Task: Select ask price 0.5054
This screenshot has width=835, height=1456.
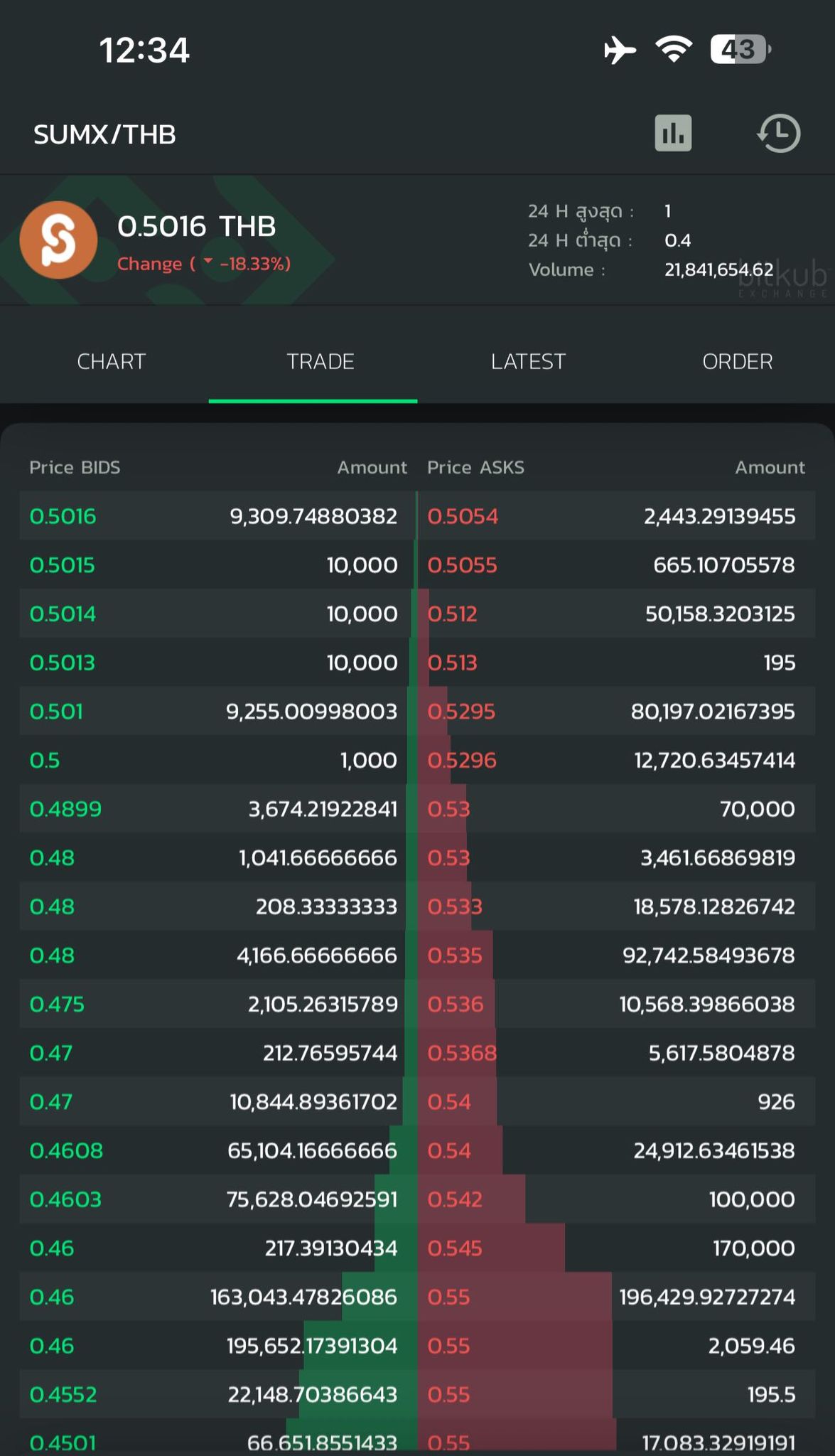Action: point(463,516)
